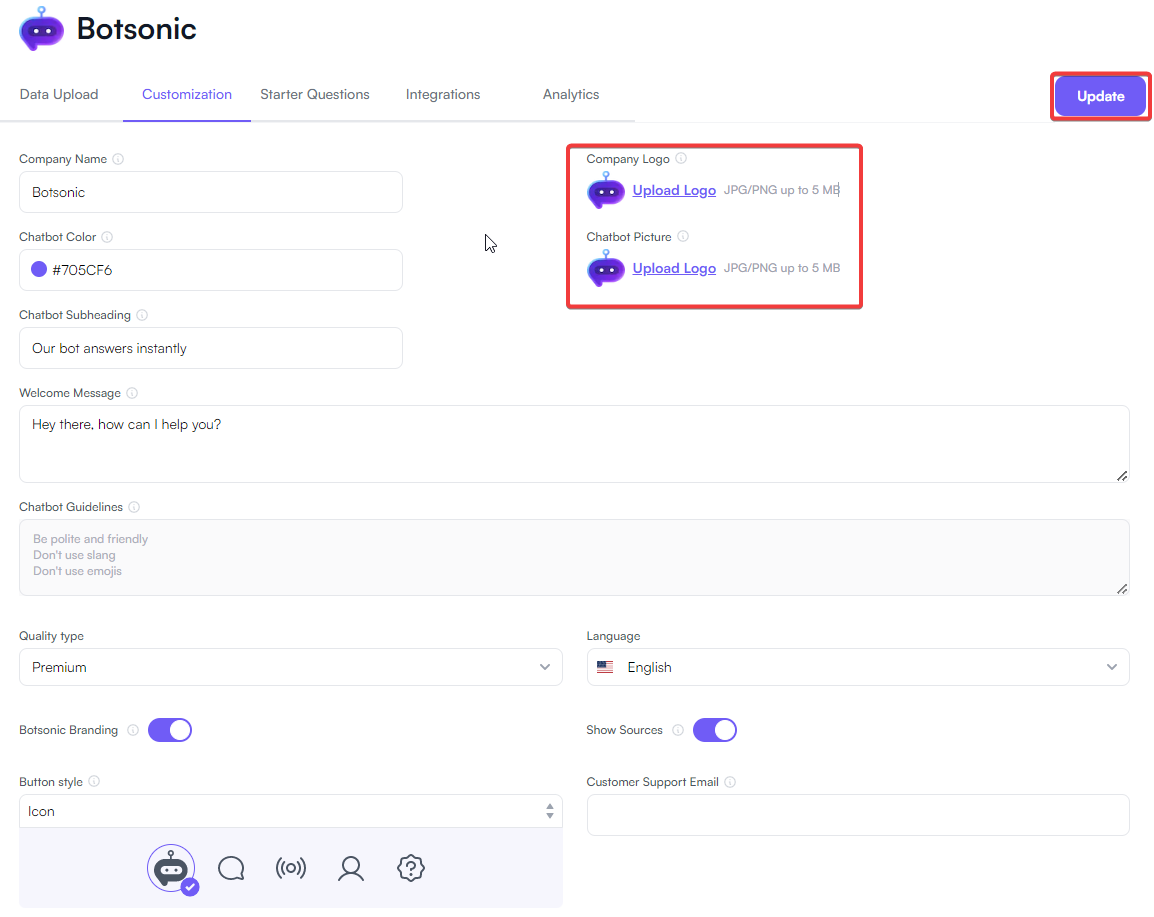Toggle the Show Sources switch
The height and width of the screenshot is (917, 1154).
pos(715,730)
